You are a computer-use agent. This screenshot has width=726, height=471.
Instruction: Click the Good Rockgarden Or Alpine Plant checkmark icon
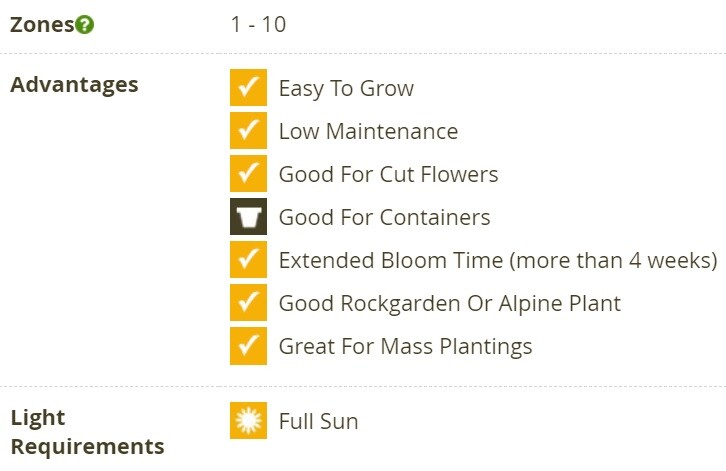(x=248, y=303)
